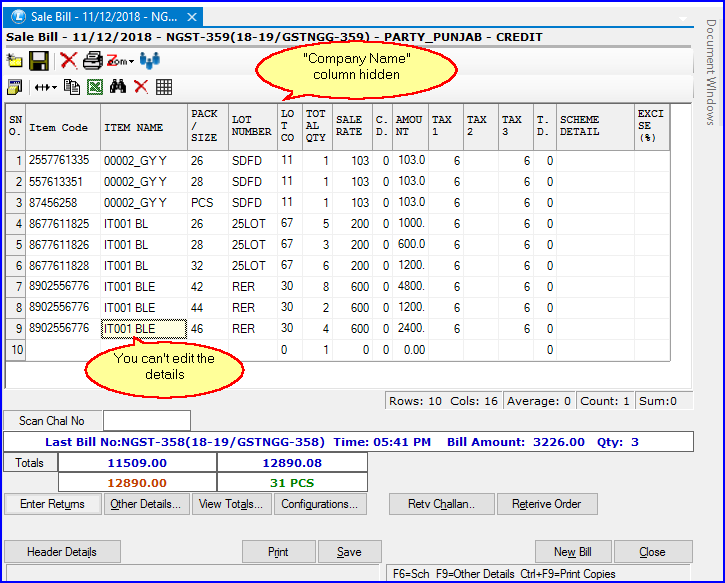This screenshot has height=583, width=725.
Task: Click item code cell 8677611828
Action: click(63, 266)
